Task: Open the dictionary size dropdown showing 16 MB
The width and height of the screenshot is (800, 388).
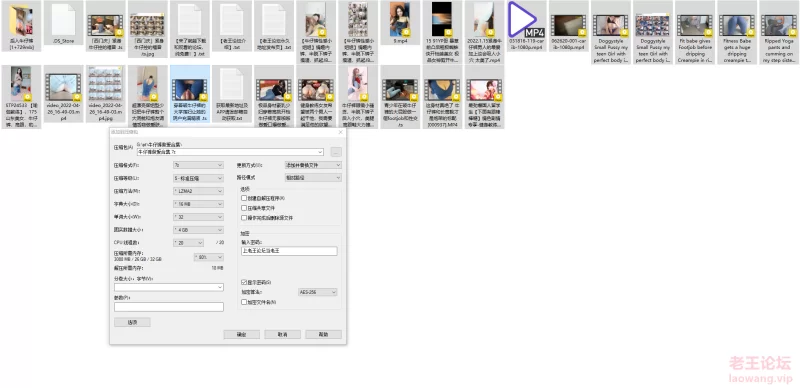Action: point(198,204)
